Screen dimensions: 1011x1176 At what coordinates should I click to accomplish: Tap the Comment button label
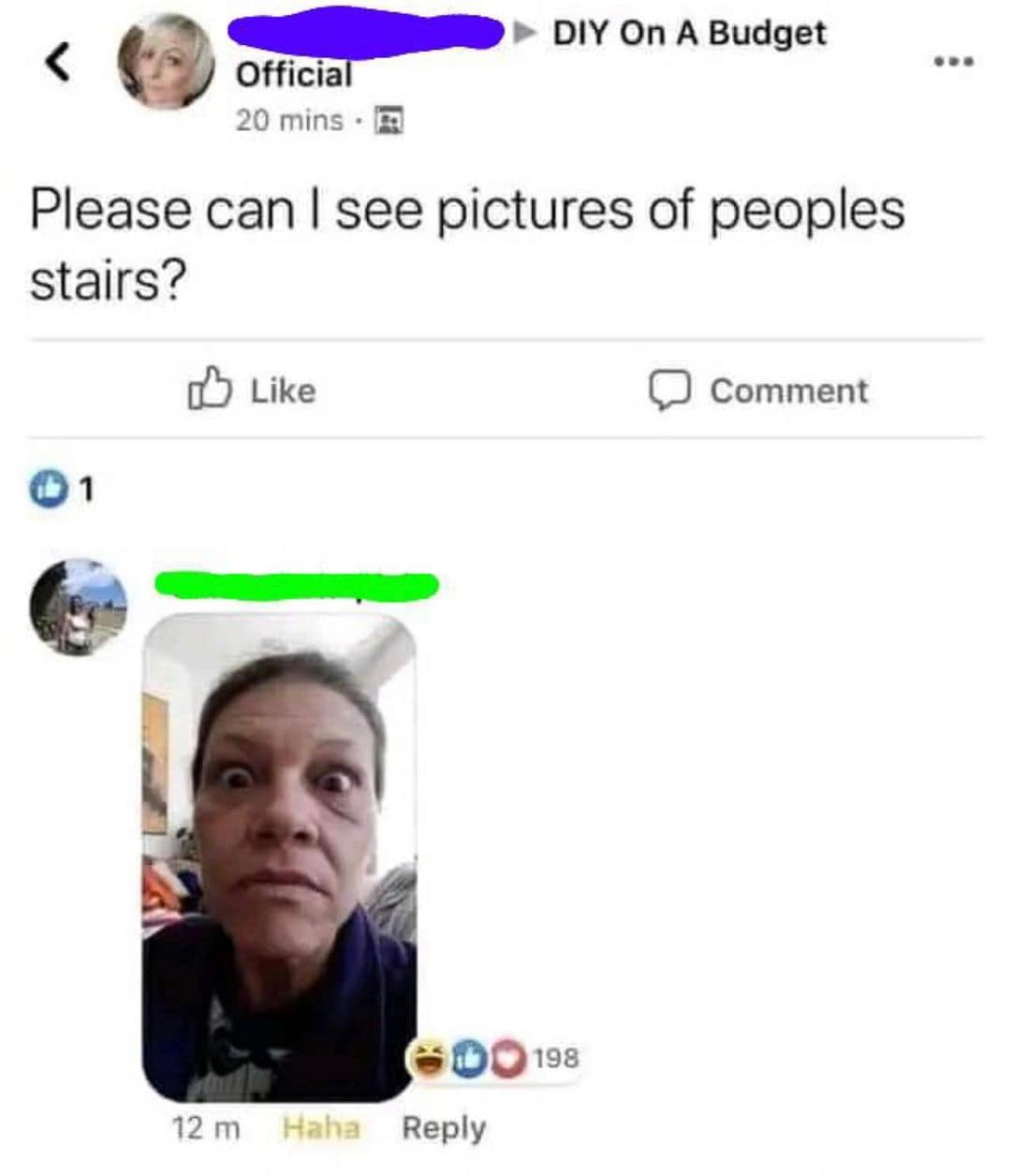click(x=789, y=390)
